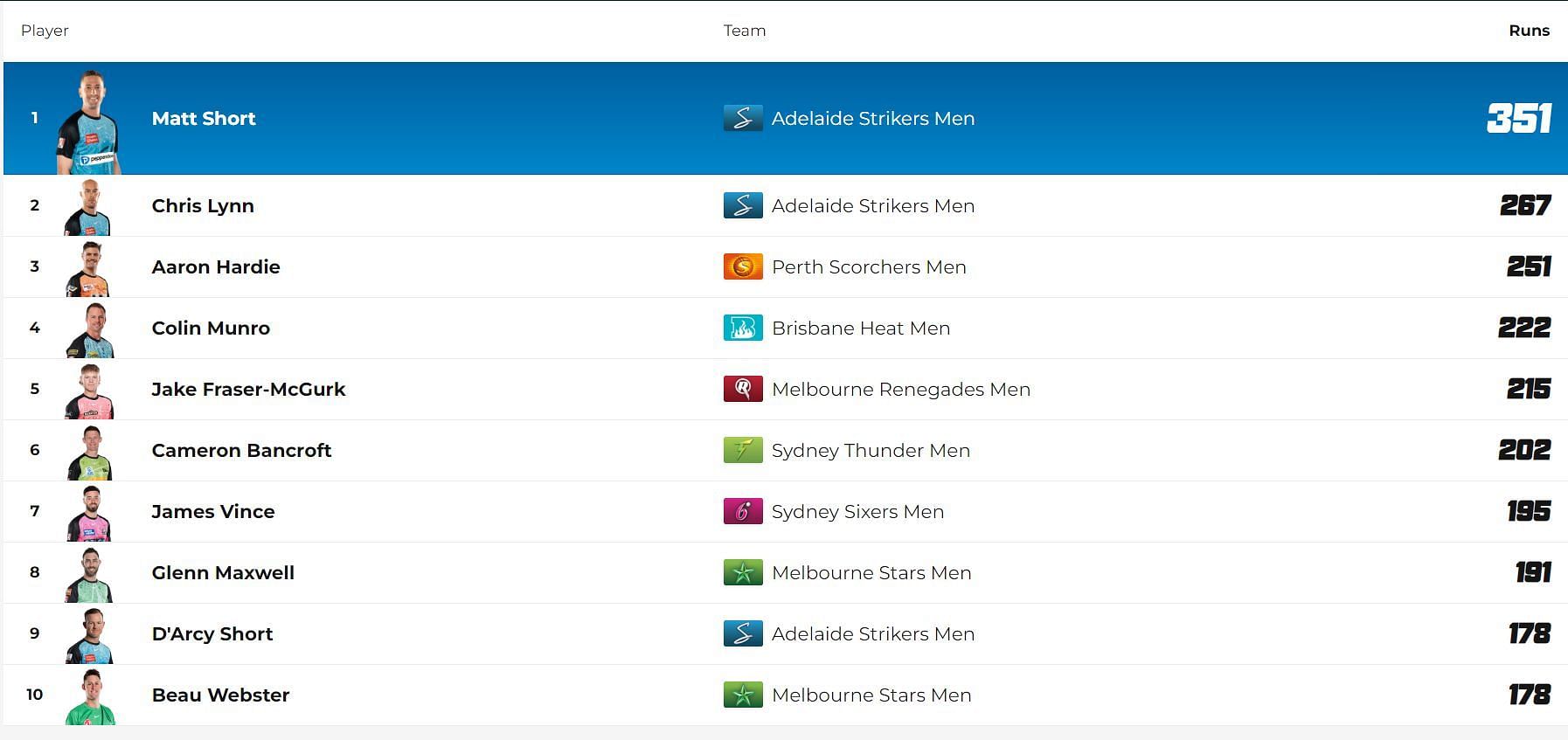Open James Vince's name link
Viewport: 1568px width, 740px height.
tap(213, 511)
